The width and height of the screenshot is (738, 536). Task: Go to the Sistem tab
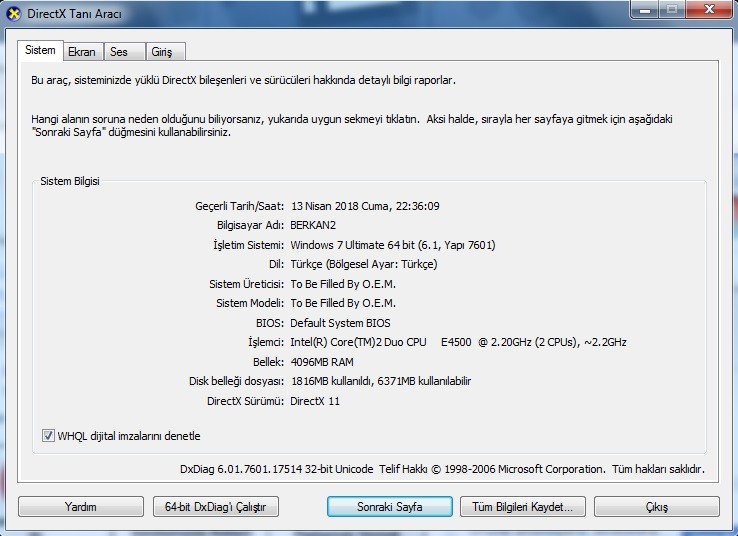pos(40,51)
